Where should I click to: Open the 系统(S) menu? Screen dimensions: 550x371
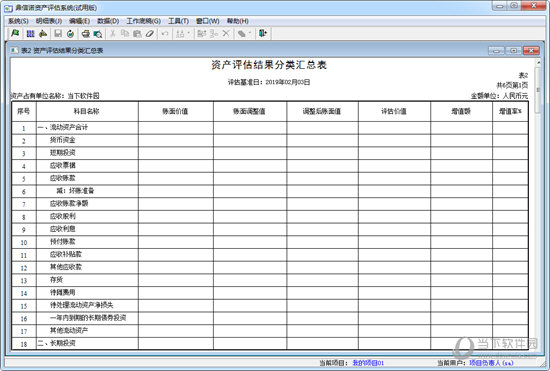tap(18, 21)
